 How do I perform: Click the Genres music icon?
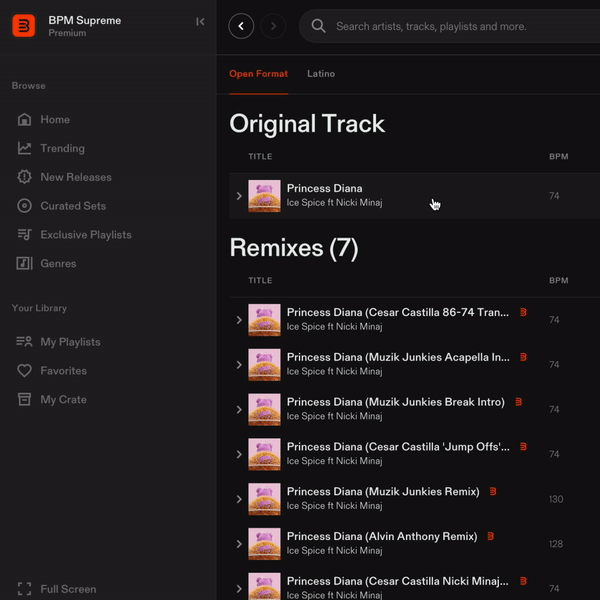coord(24,263)
